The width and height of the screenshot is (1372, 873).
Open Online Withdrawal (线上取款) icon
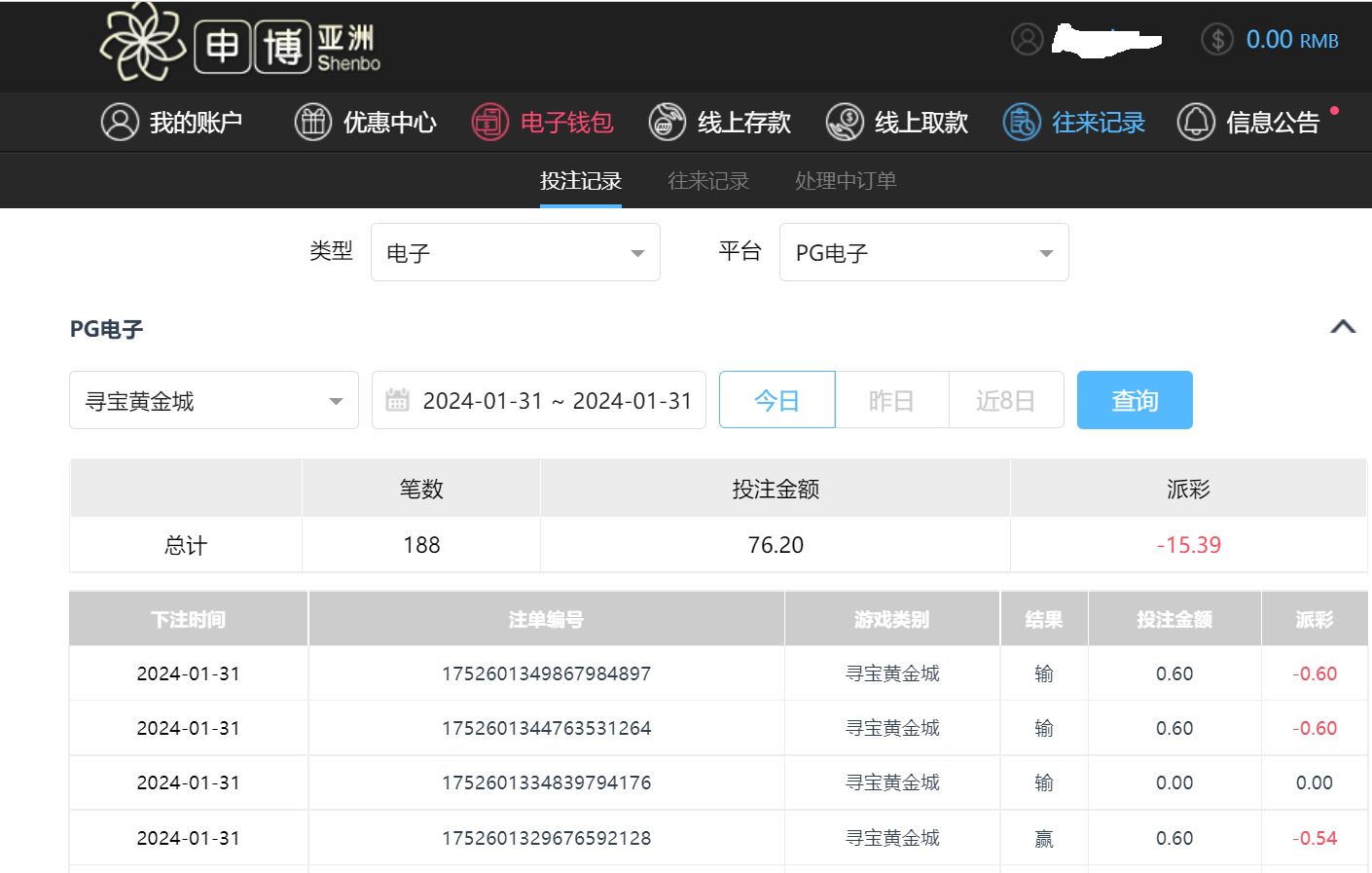[x=845, y=122]
